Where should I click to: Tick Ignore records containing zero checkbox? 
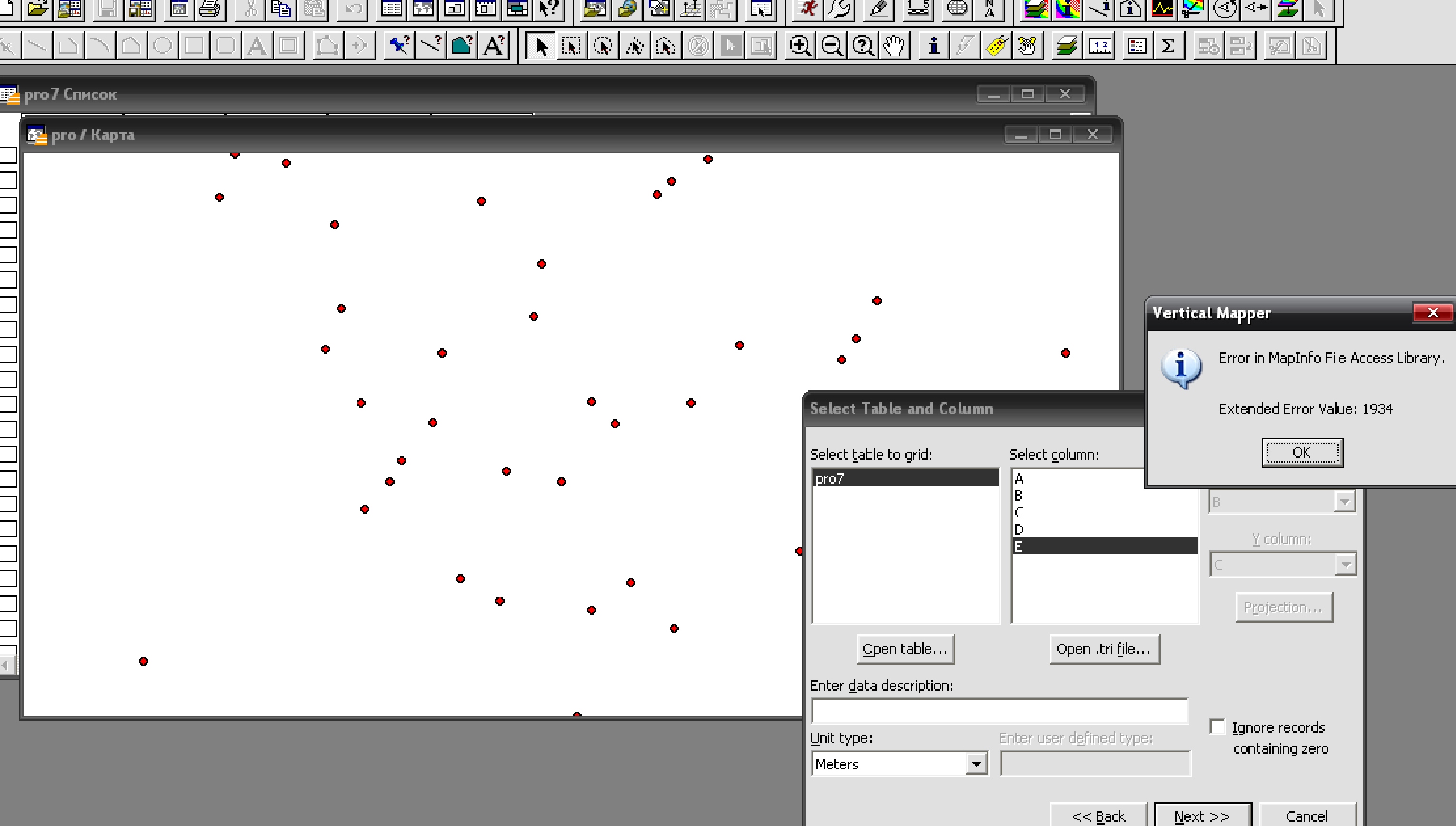tap(1217, 726)
